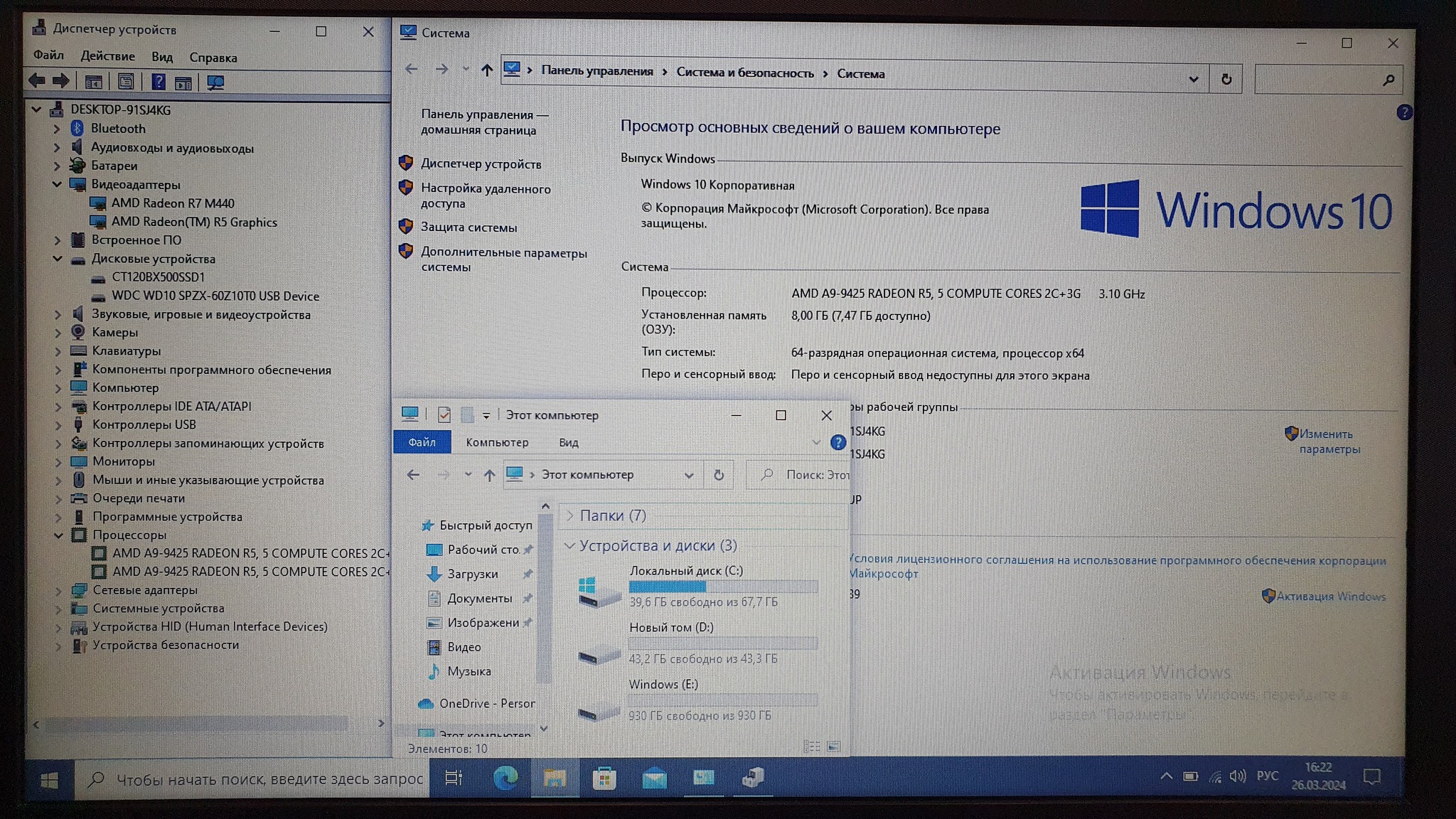Open Microsoft Edge from the taskbar
1456x819 pixels.
505,778
